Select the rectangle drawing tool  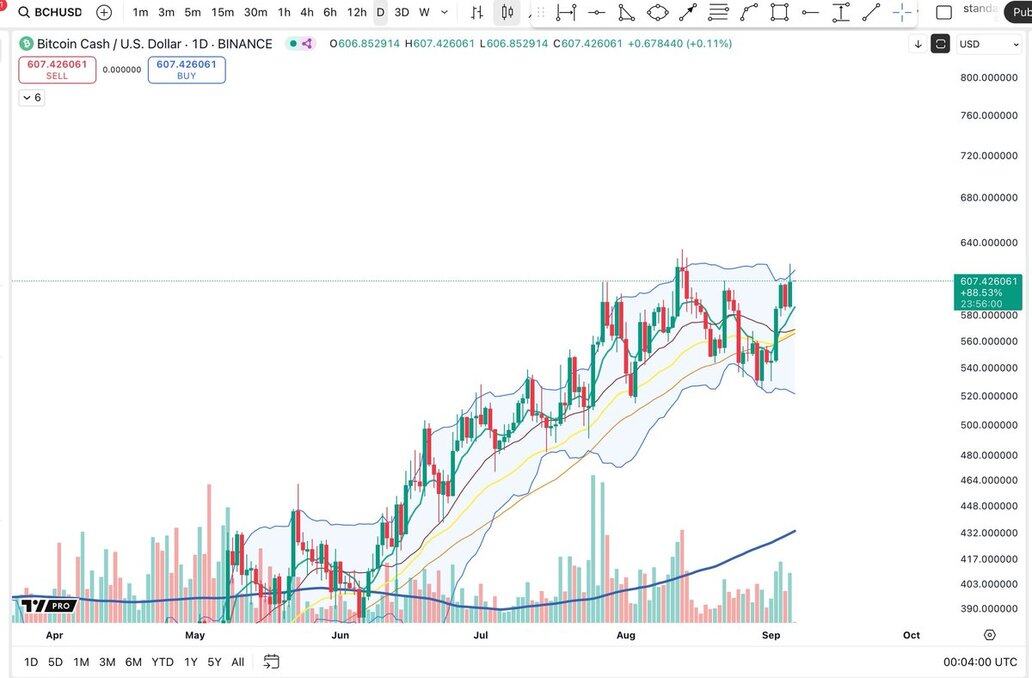pos(780,12)
